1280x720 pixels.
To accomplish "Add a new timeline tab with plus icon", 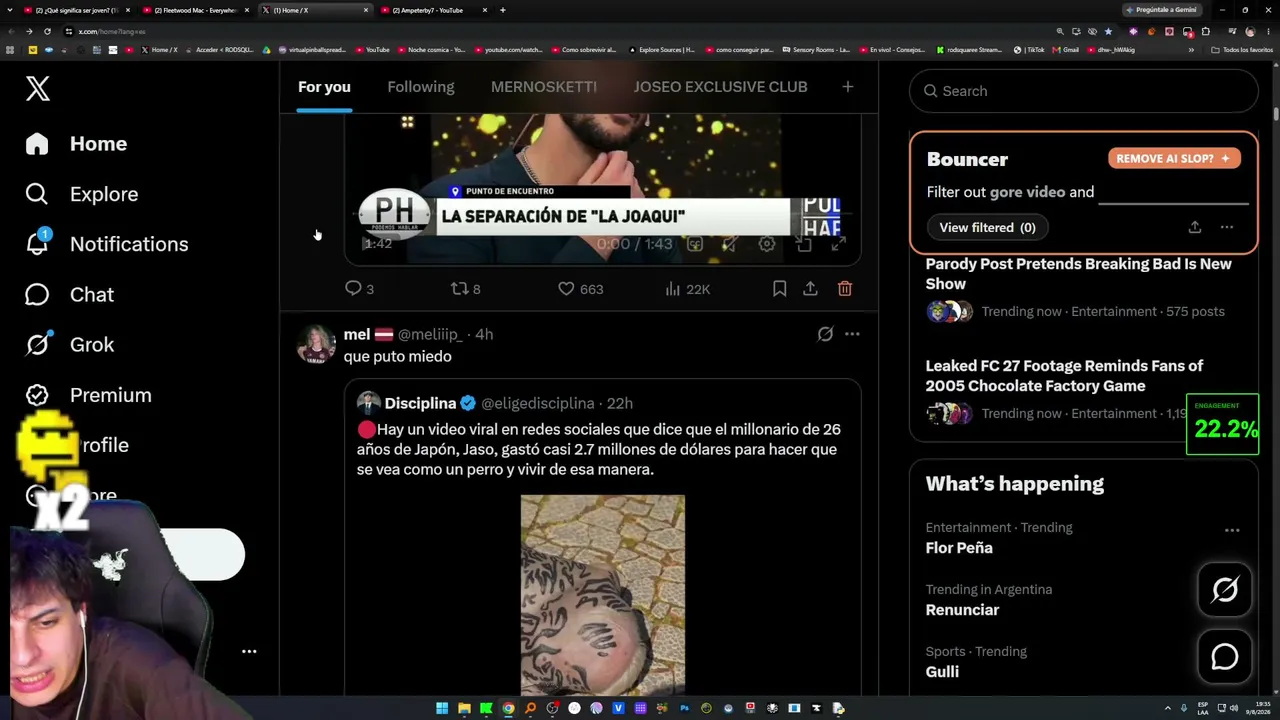I will coord(848,87).
